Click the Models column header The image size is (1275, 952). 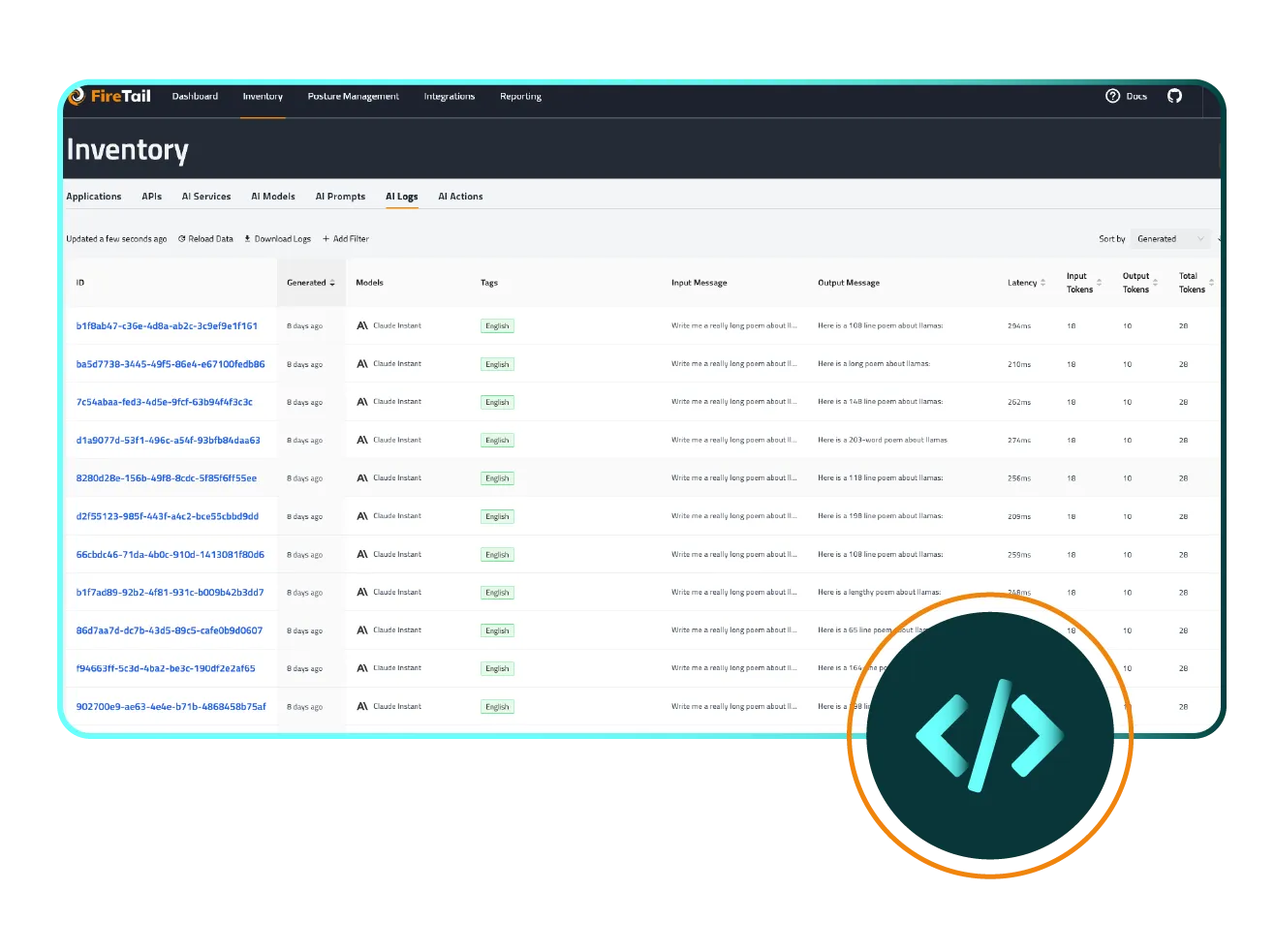click(369, 283)
